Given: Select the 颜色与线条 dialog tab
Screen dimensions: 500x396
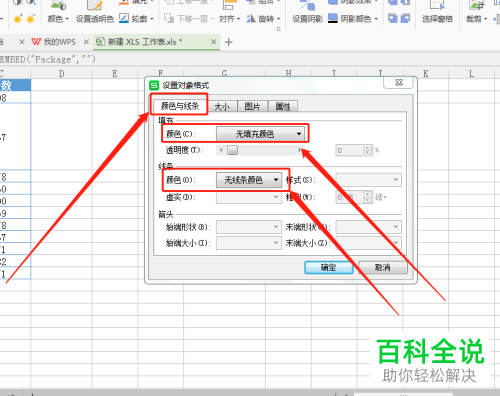Looking at the screenshot, I should 180,106.
